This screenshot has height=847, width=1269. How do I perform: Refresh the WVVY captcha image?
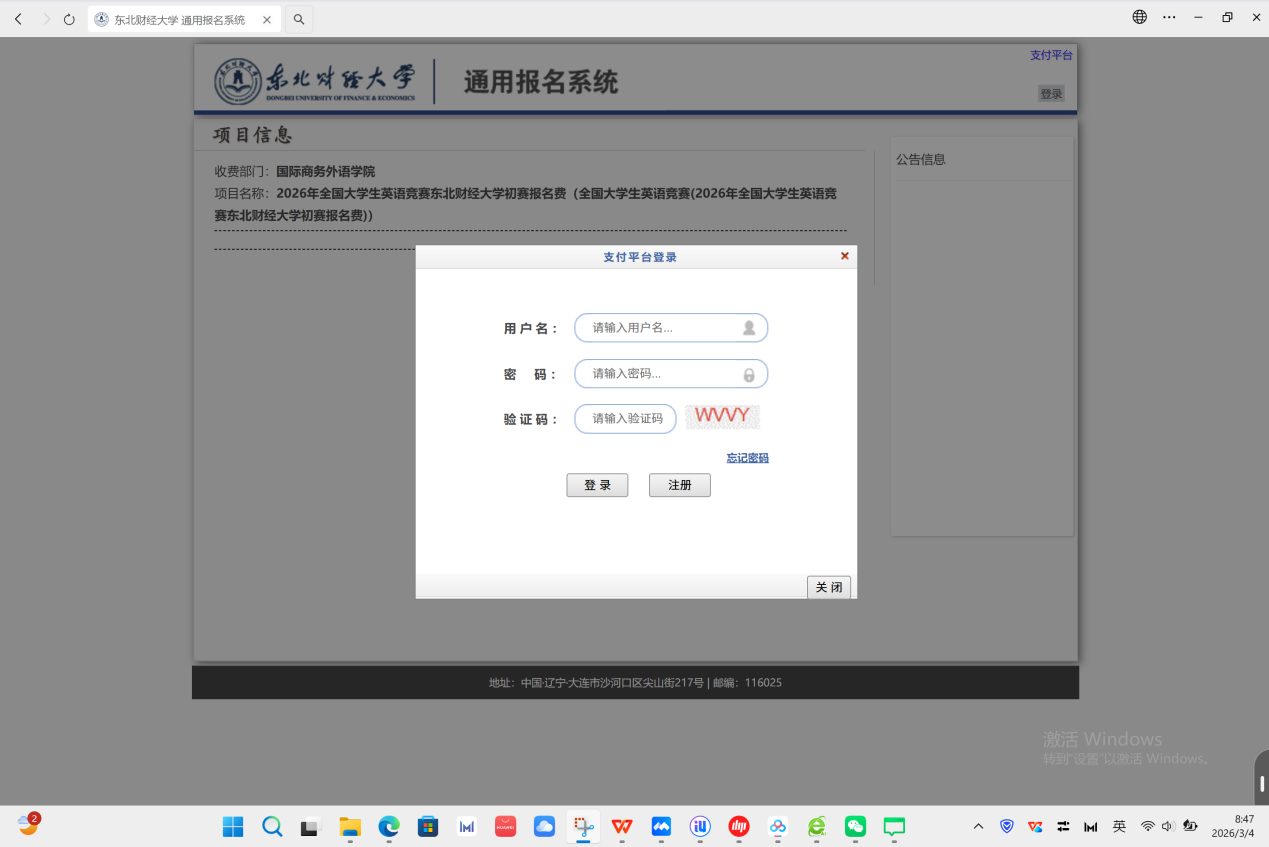(722, 416)
